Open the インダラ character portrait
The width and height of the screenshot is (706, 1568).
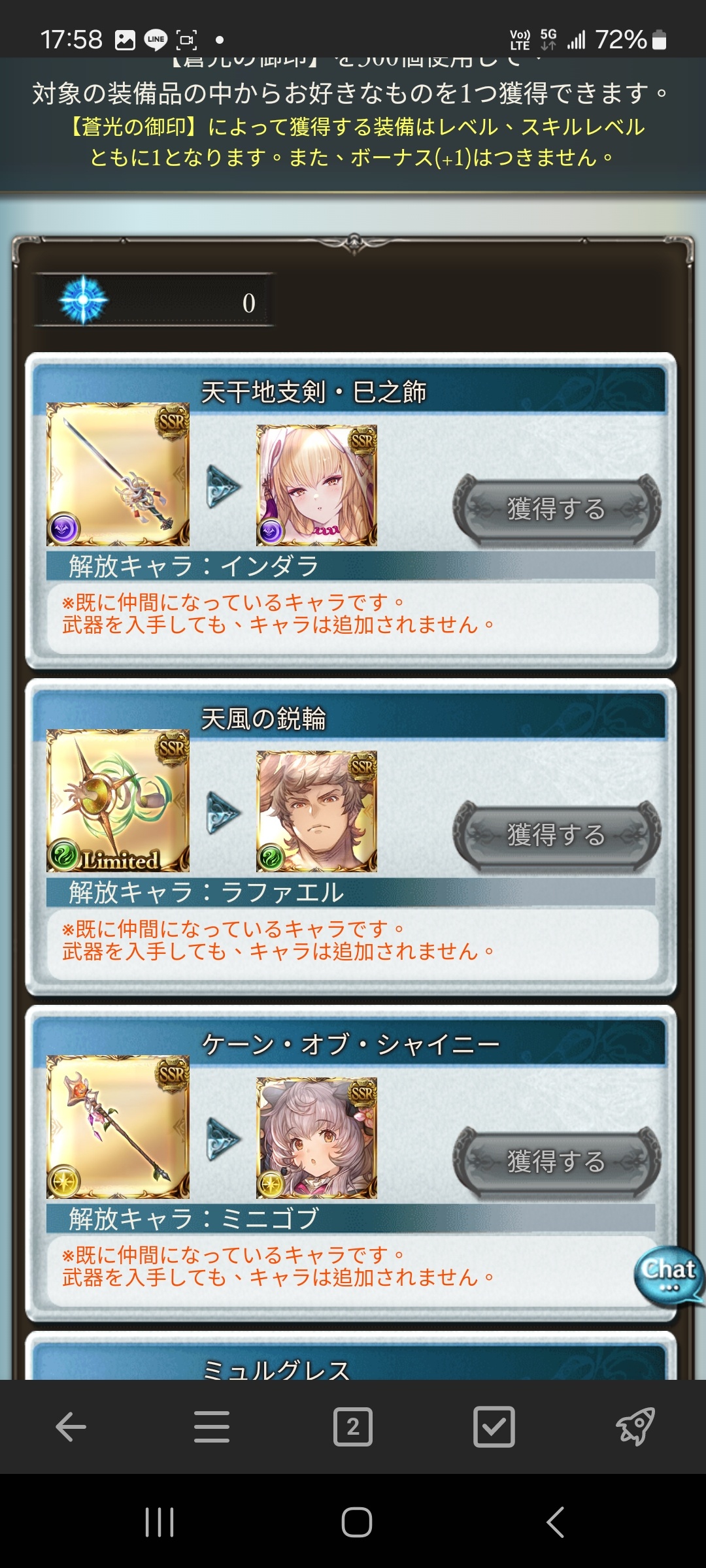click(316, 485)
